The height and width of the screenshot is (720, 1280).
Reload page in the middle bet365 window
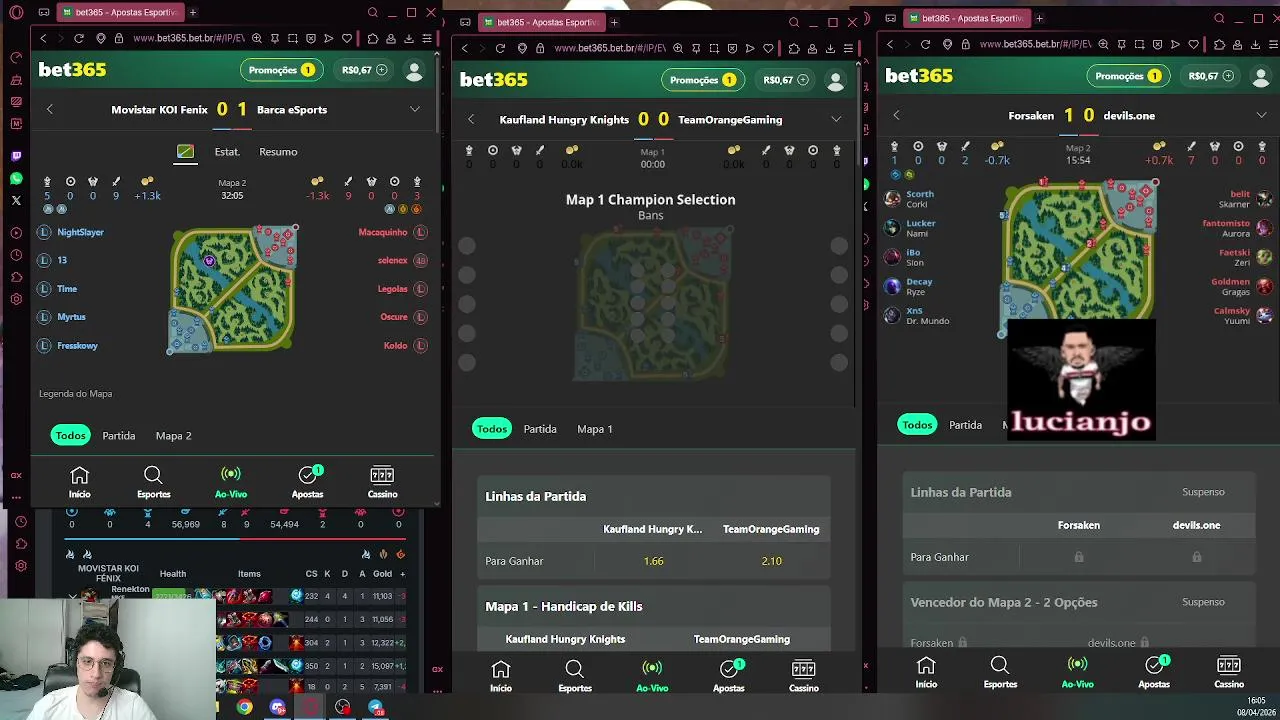(x=500, y=48)
